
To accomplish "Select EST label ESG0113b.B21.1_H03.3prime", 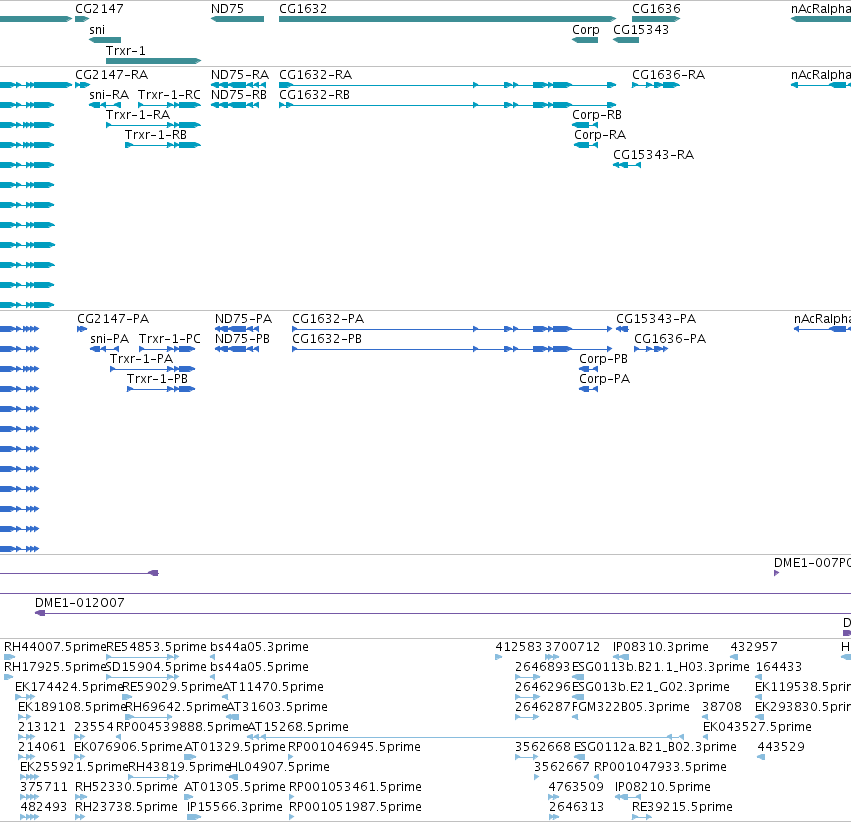I will [x=661, y=667].
